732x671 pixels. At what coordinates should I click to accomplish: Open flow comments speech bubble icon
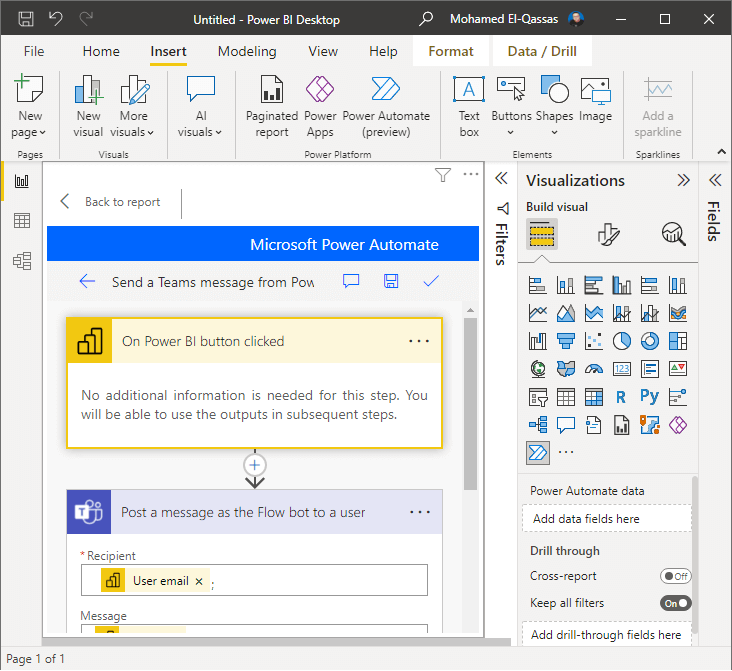click(351, 281)
